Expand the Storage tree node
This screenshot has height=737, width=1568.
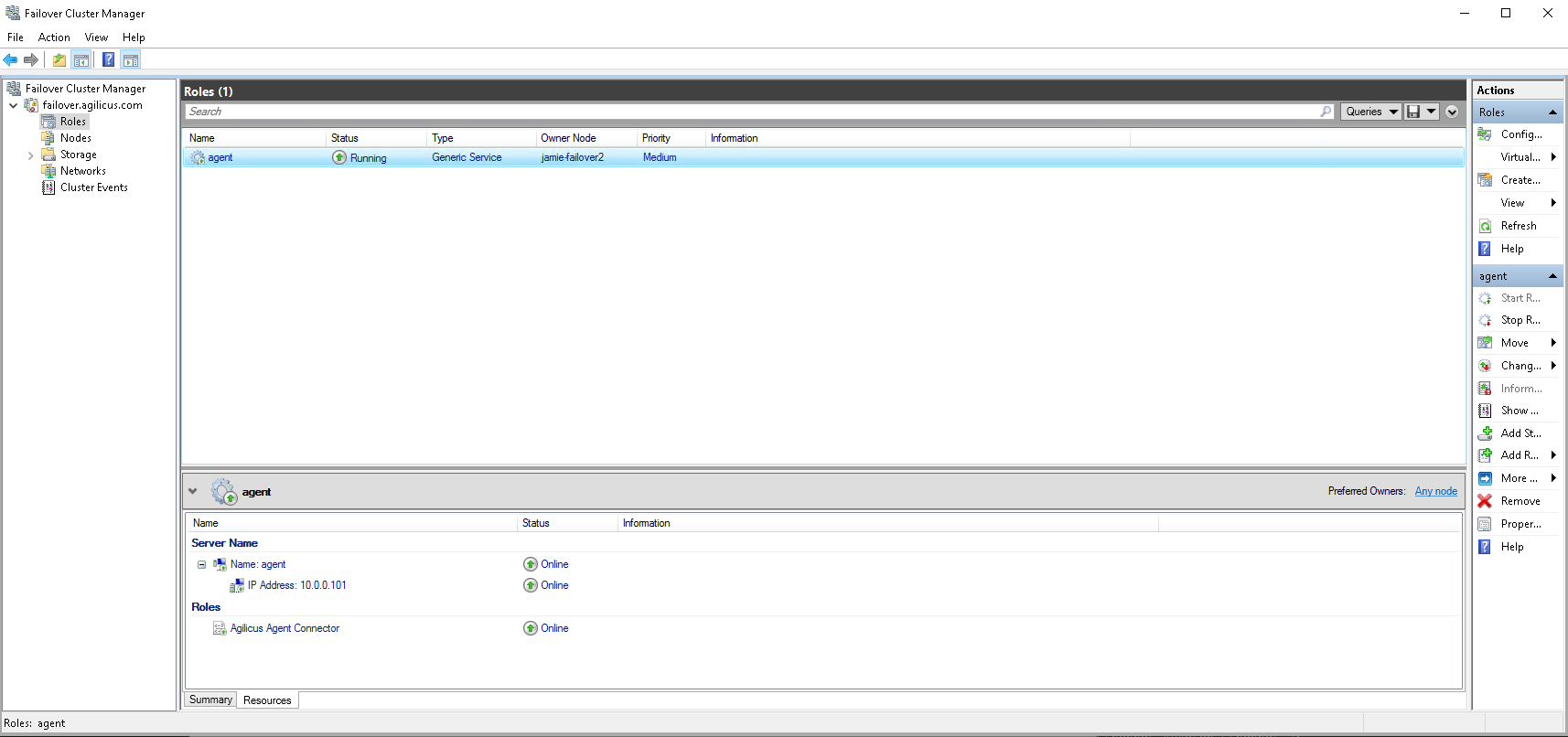point(31,155)
